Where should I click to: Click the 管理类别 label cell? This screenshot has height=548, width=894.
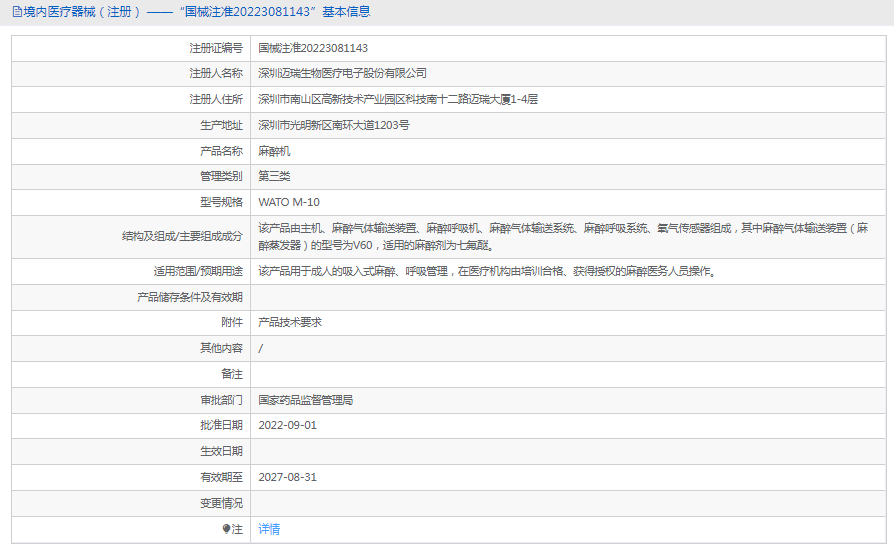point(131,177)
